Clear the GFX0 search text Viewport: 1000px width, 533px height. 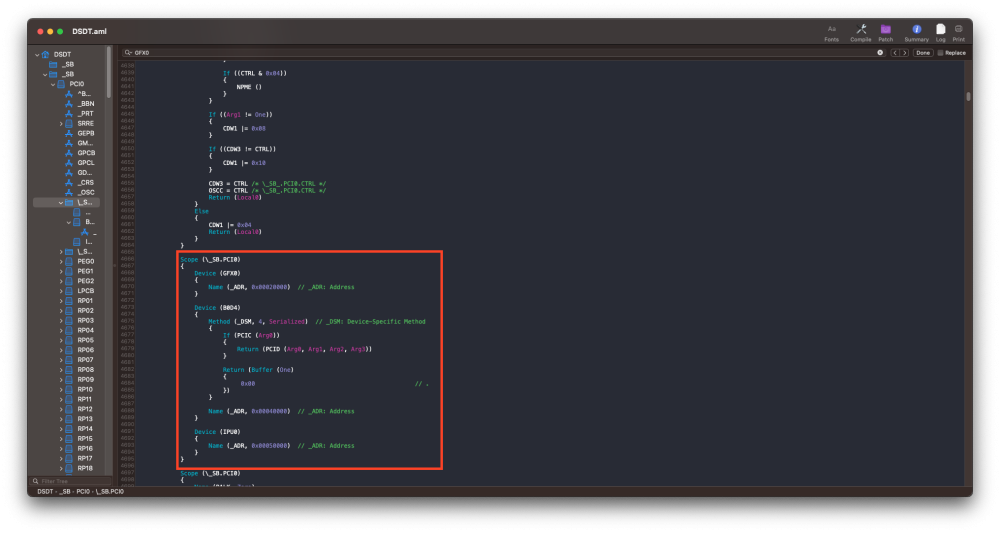880,52
